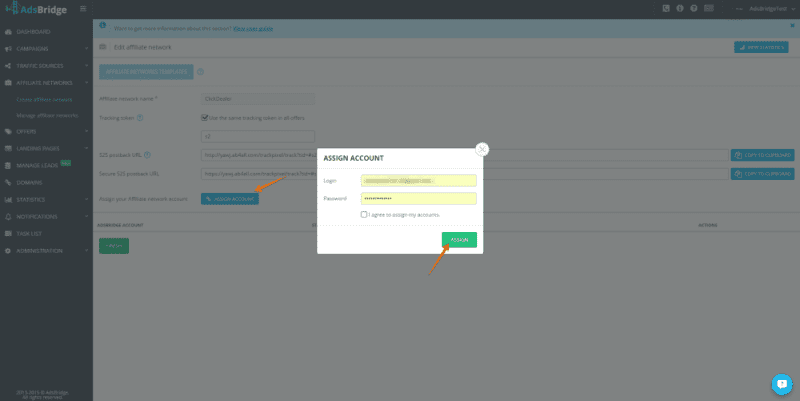Click the info circle icon in top bar
This screenshot has height=401, width=800.
680,8
